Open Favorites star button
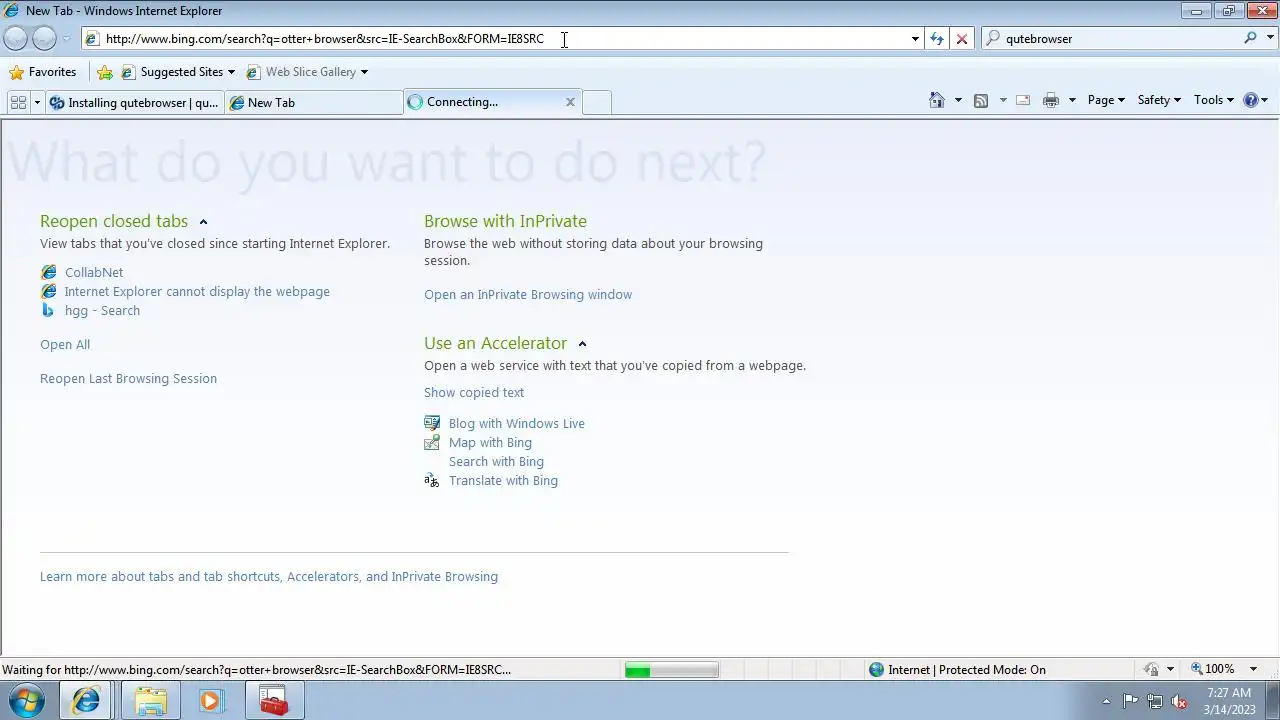Screen dimensions: 1280x720 [x=42, y=72]
